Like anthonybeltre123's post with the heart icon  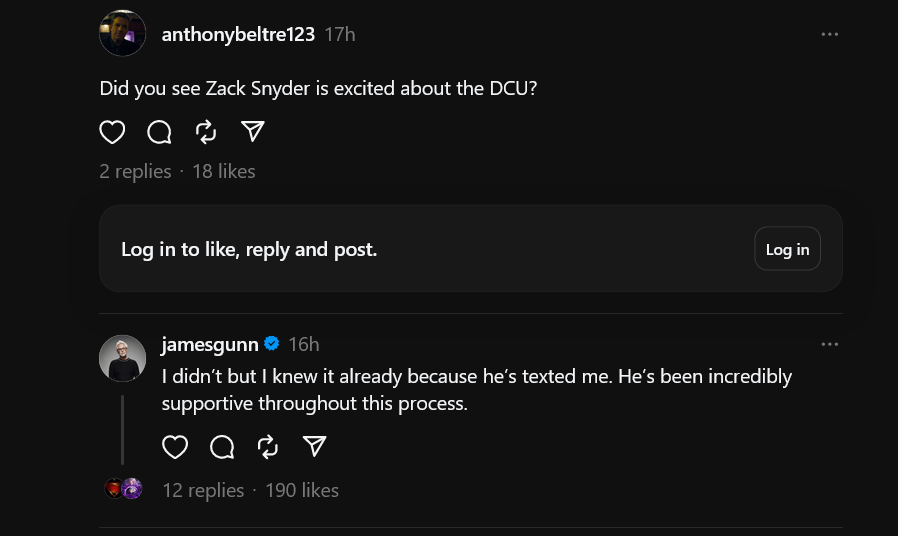112,132
